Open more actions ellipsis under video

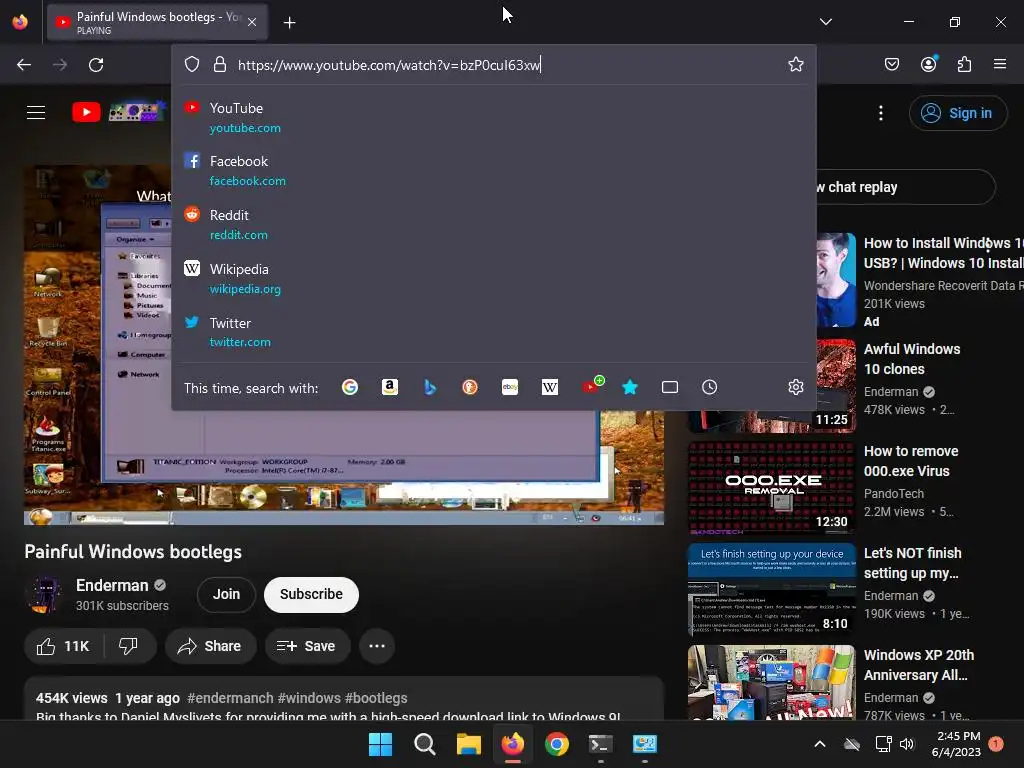377,647
